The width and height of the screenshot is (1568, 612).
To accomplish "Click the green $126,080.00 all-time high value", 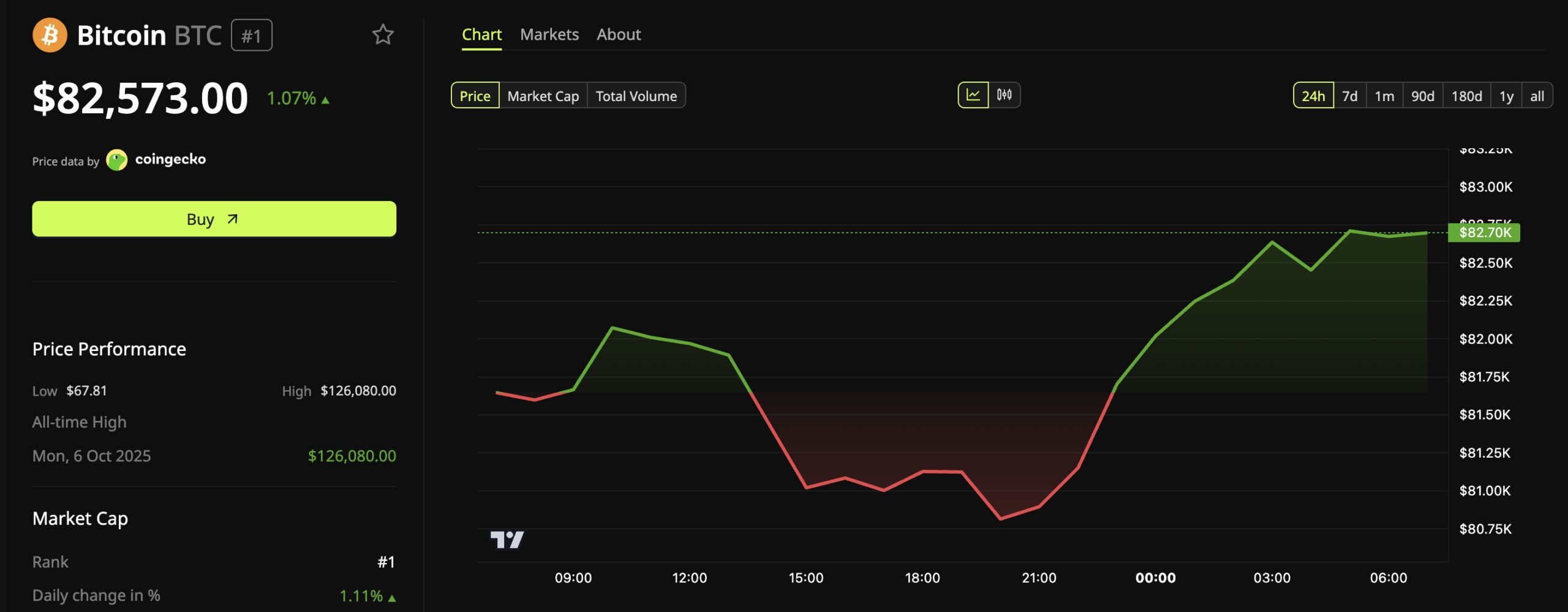I will 352,456.
